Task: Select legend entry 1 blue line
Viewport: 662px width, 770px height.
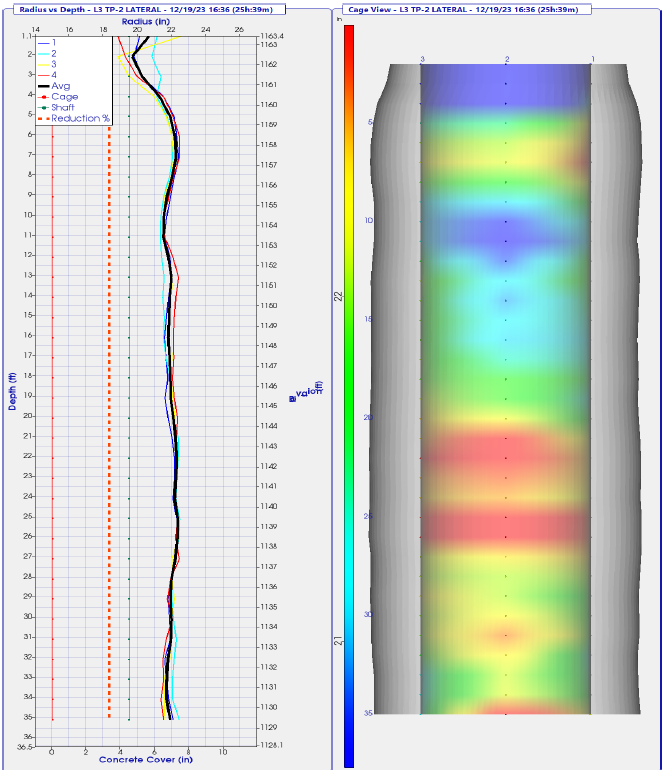Action: [47, 43]
